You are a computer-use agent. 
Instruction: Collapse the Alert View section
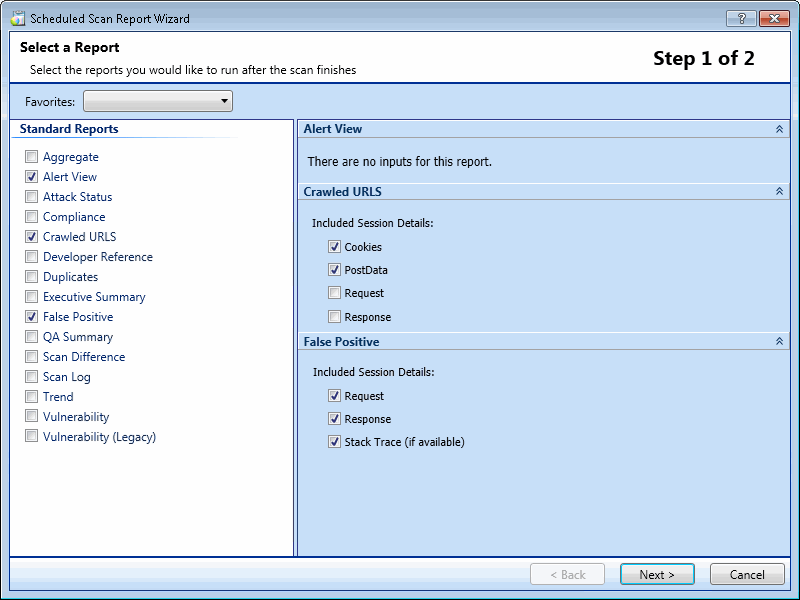point(780,129)
